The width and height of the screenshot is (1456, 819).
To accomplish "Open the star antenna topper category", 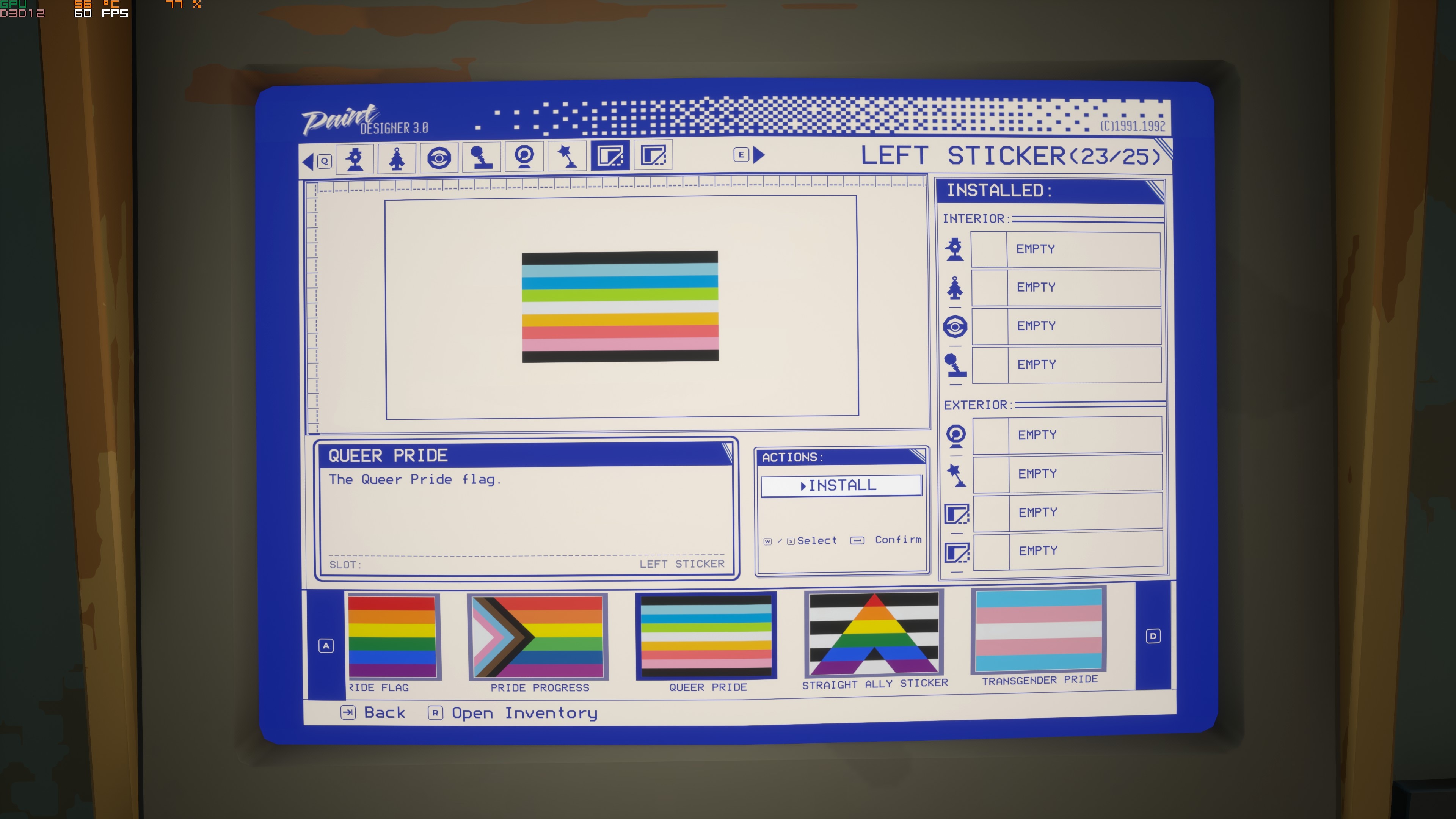I will click(567, 156).
